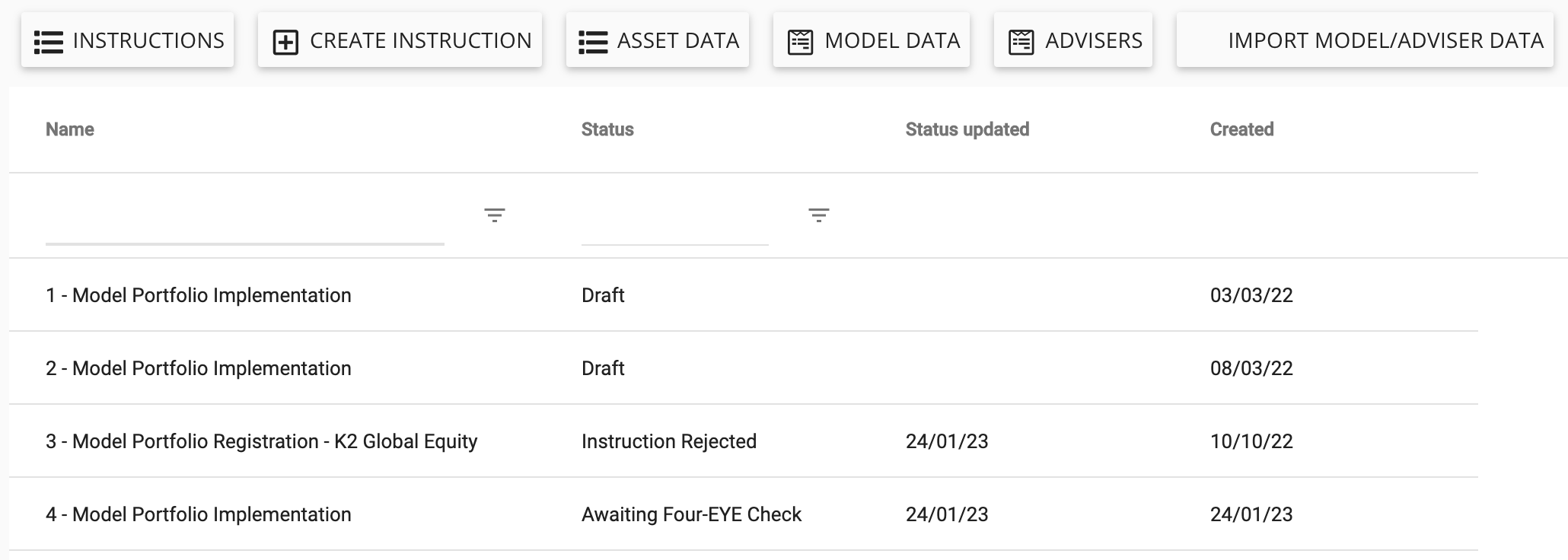This screenshot has width=1568, height=560.
Task: Click the Create Instruction plus icon
Action: pyautogui.click(x=285, y=42)
